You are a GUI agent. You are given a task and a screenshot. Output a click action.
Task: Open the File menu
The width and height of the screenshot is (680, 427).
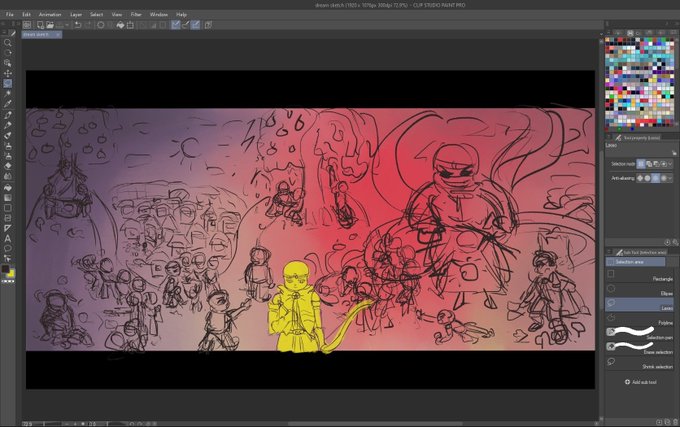point(10,14)
